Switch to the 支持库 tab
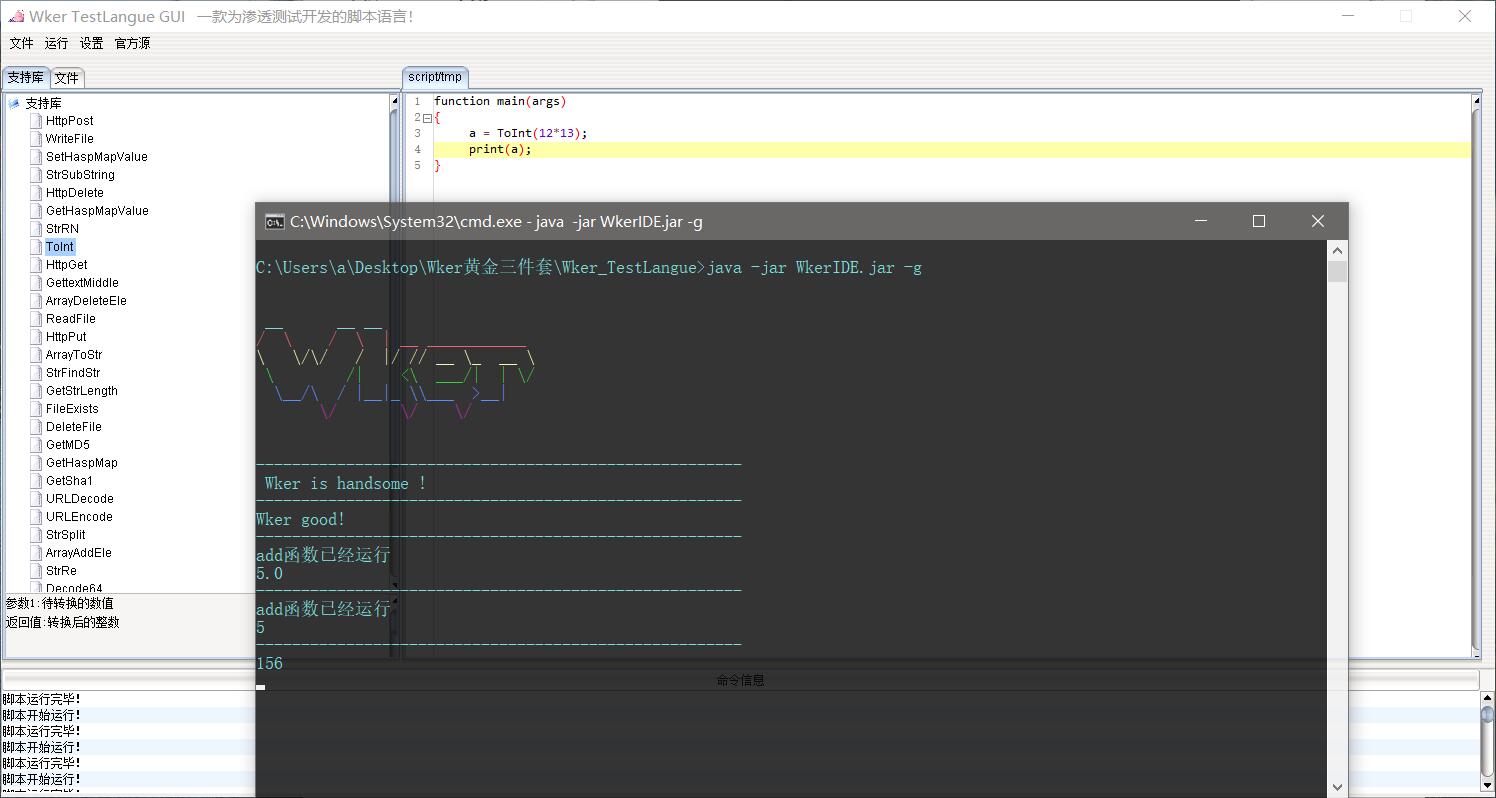 [25, 77]
